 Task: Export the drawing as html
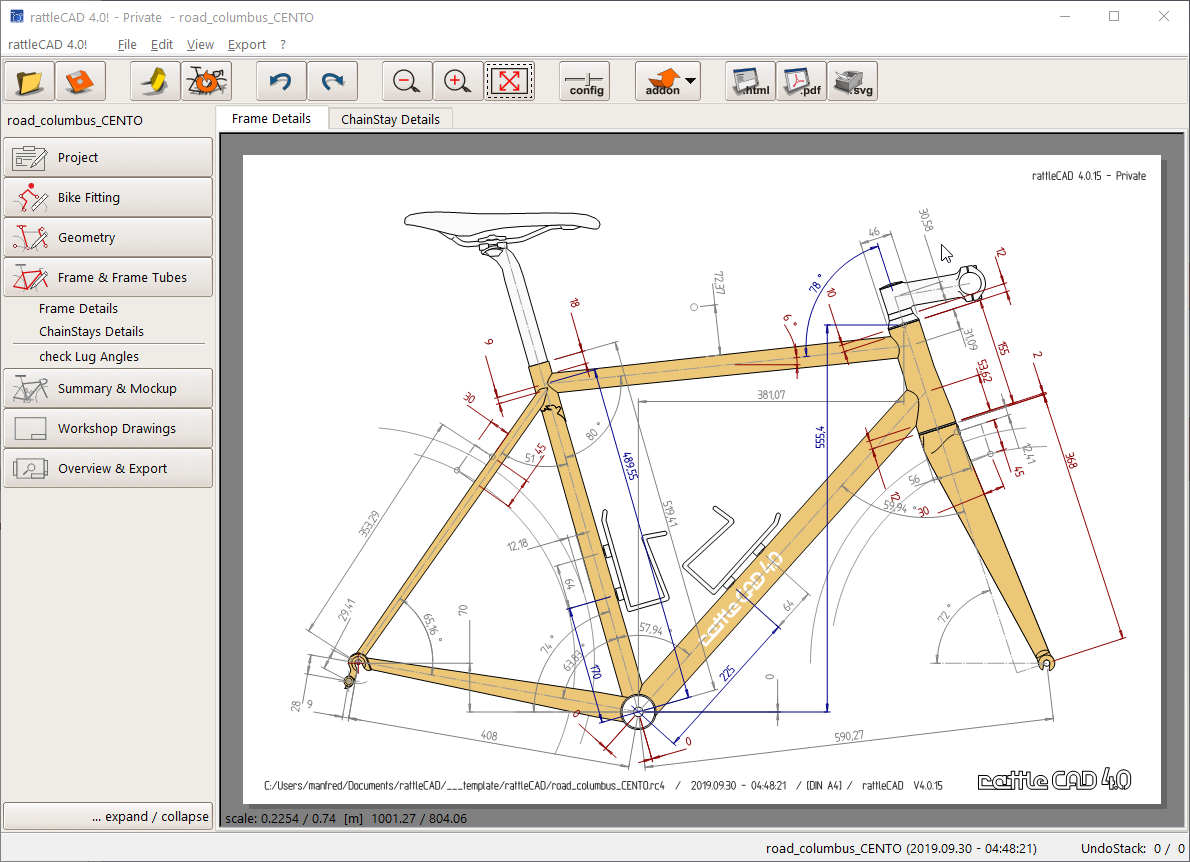click(751, 81)
